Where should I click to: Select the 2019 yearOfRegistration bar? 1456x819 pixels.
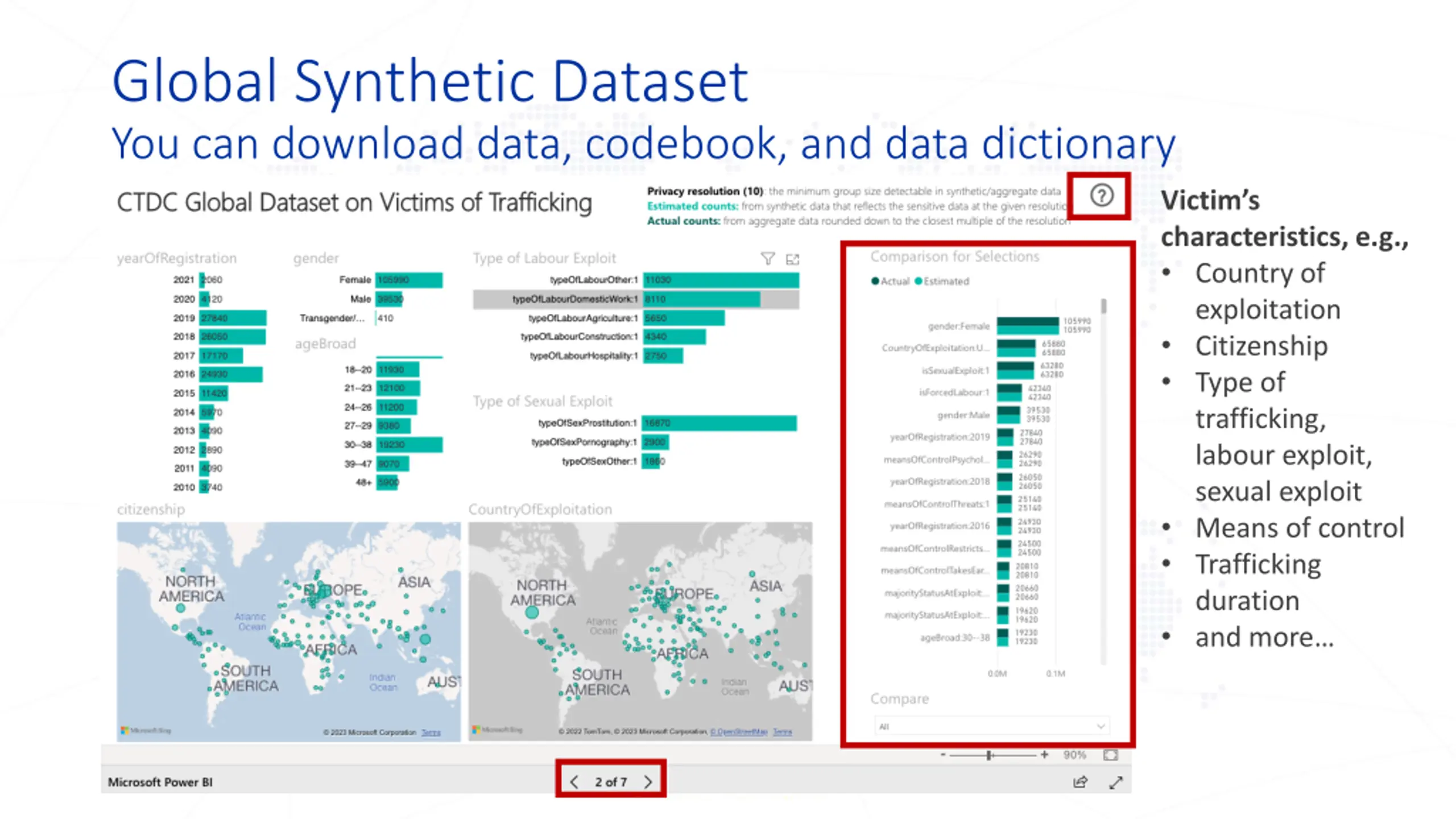(233, 318)
